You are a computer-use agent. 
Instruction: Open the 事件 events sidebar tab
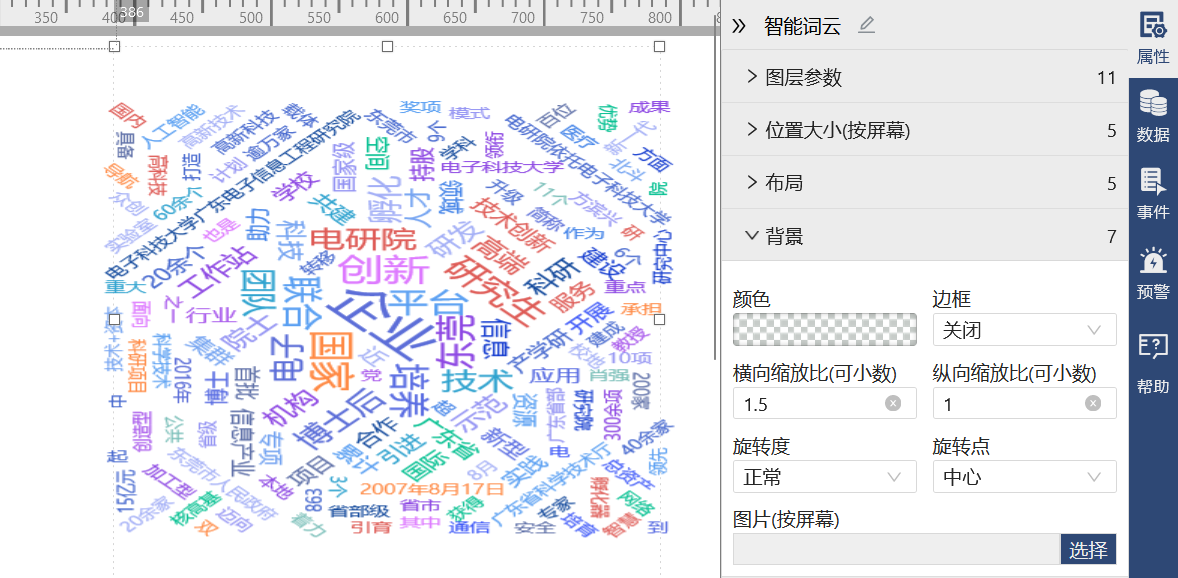pos(1152,193)
